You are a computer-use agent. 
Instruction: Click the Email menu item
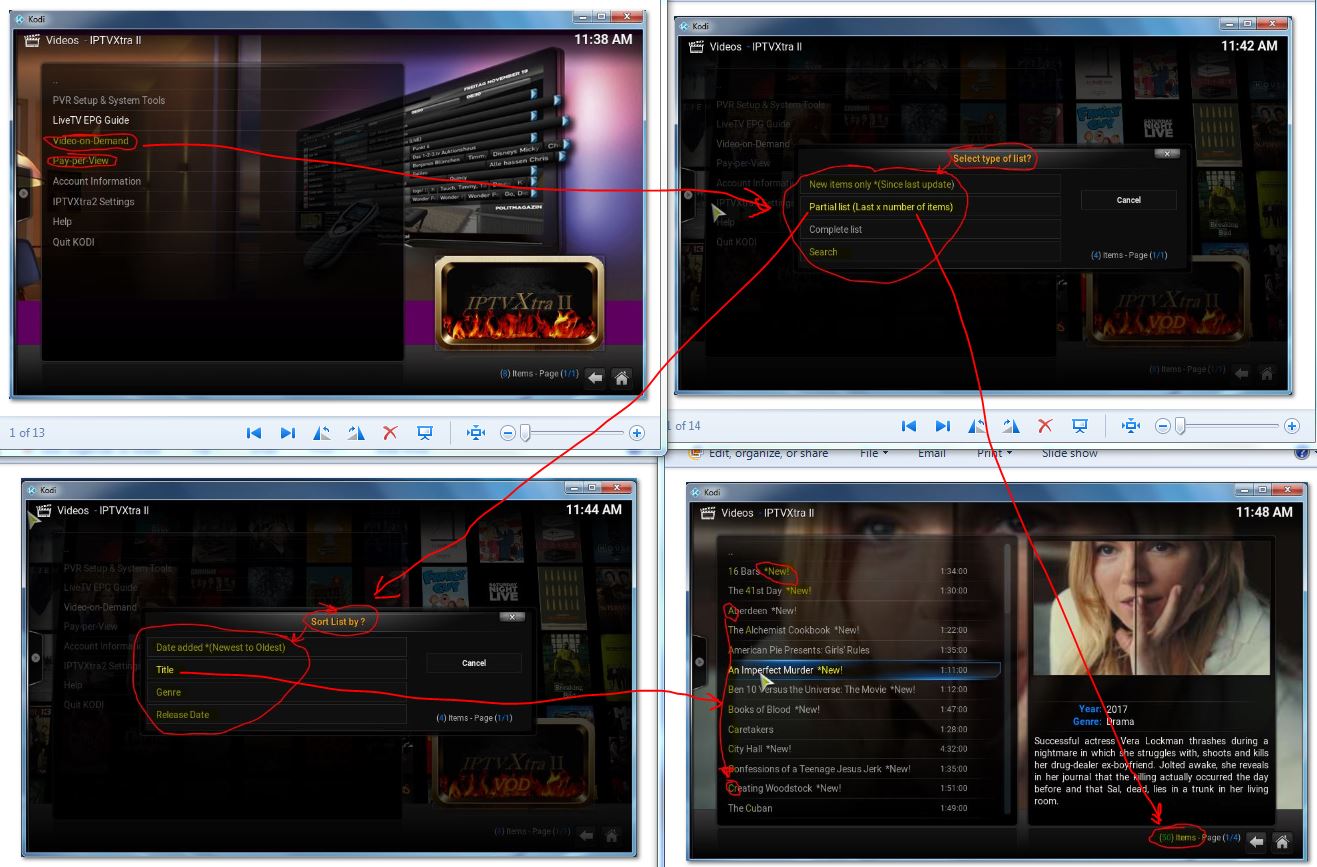(x=931, y=453)
